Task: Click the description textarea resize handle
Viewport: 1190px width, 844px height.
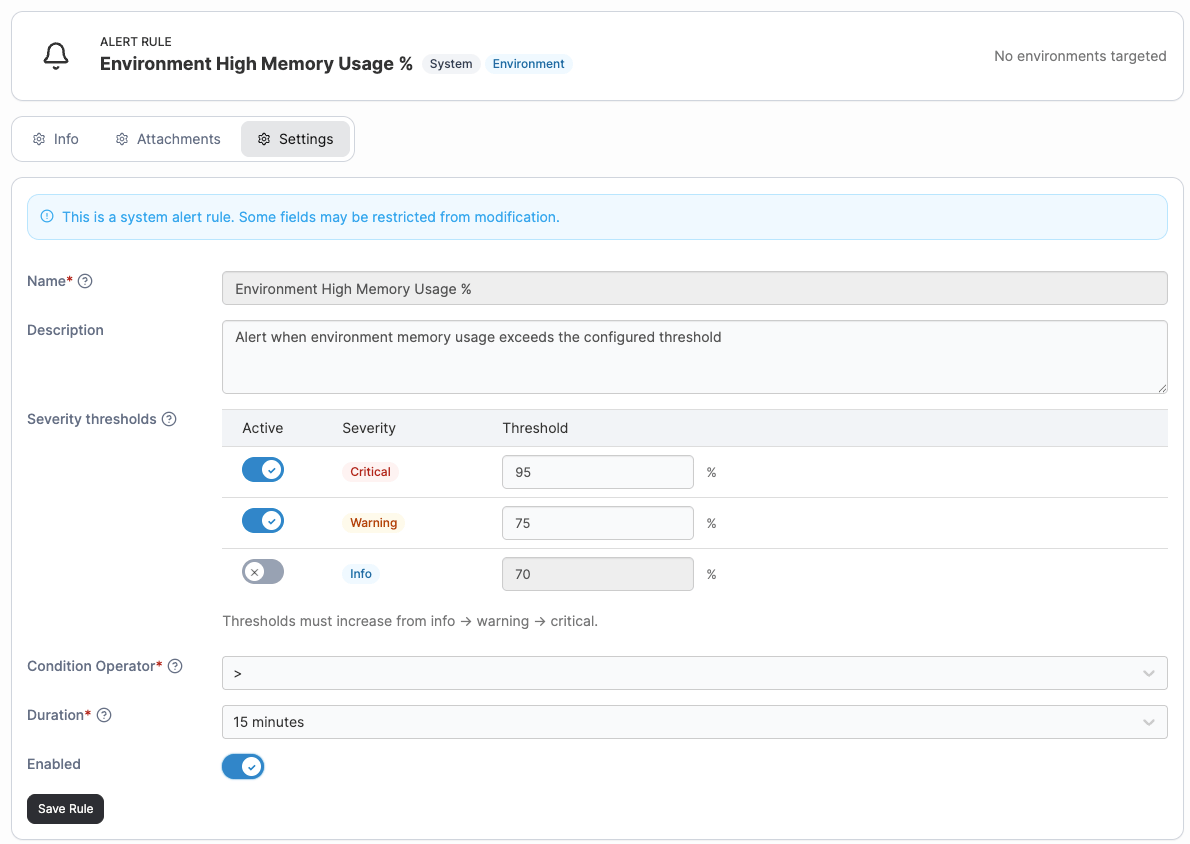Action: coord(1162,388)
